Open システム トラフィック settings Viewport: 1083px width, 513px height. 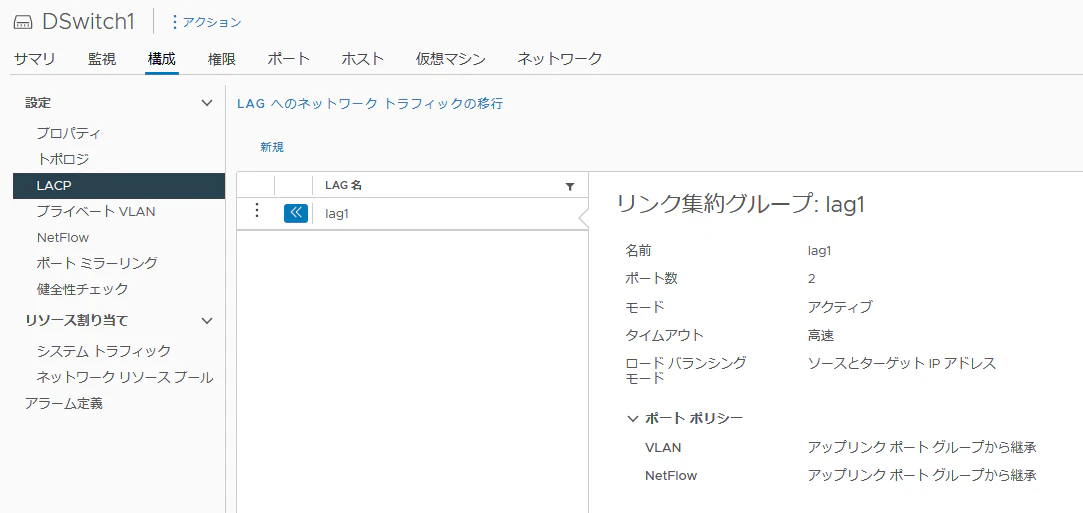[x=104, y=351]
